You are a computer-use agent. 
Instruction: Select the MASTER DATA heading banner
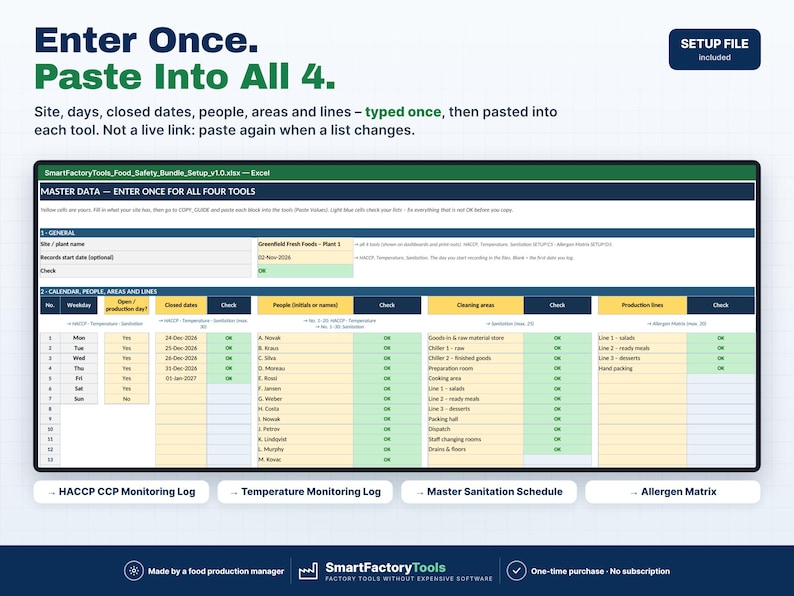click(x=397, y=191)
